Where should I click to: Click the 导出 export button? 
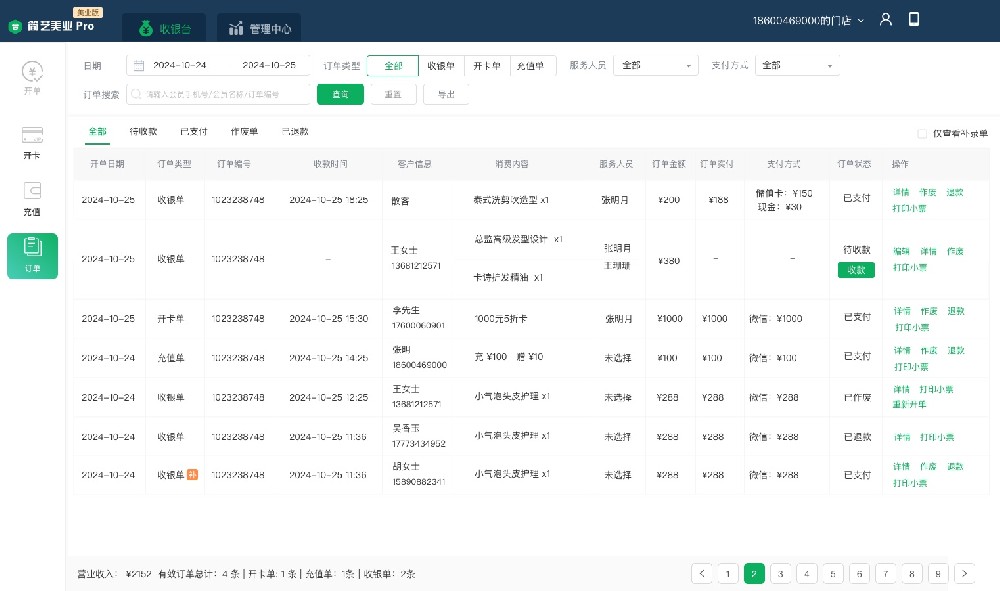coord(446,94)
